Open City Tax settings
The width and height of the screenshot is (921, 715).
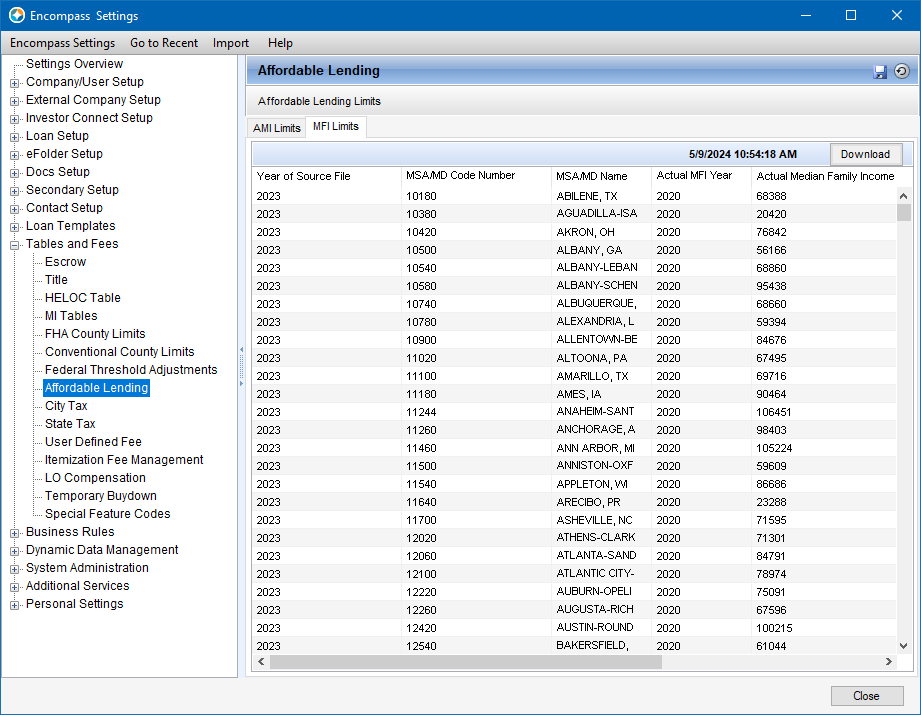point(66,405)
